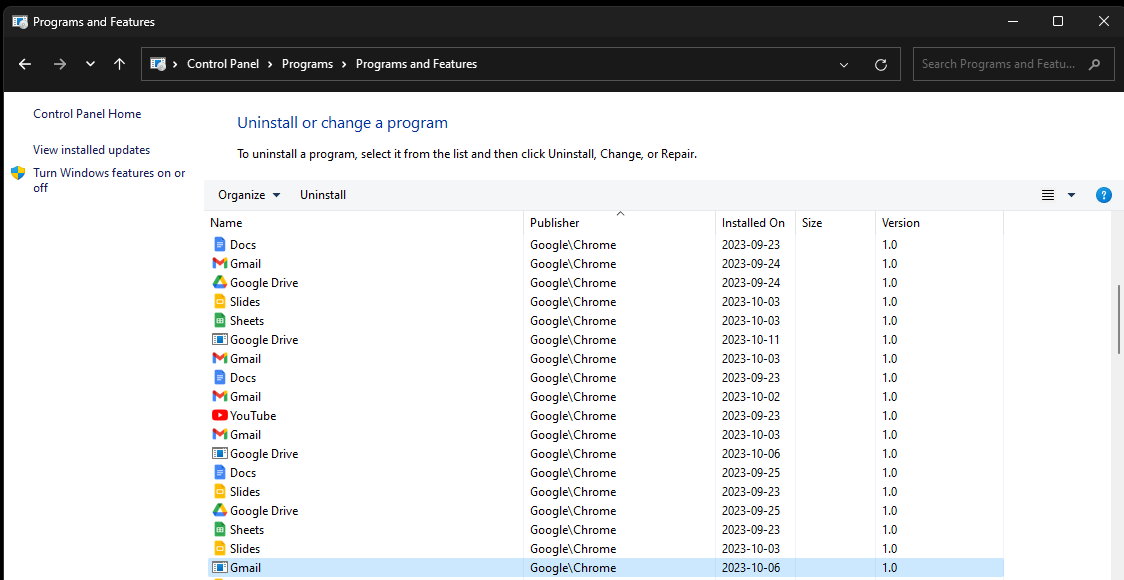Click the Programs breadcrumb in address bar
The width and height of the screenshot is (1124, 580).
[307, 64]
